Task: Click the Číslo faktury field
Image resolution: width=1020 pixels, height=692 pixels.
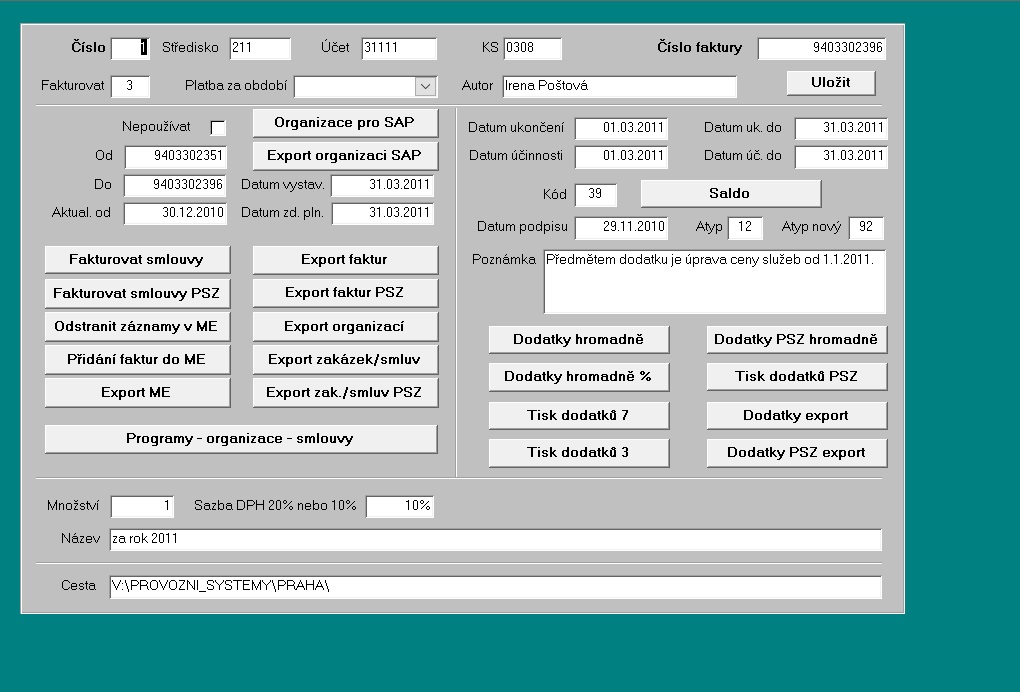Action: coord(822,48)
